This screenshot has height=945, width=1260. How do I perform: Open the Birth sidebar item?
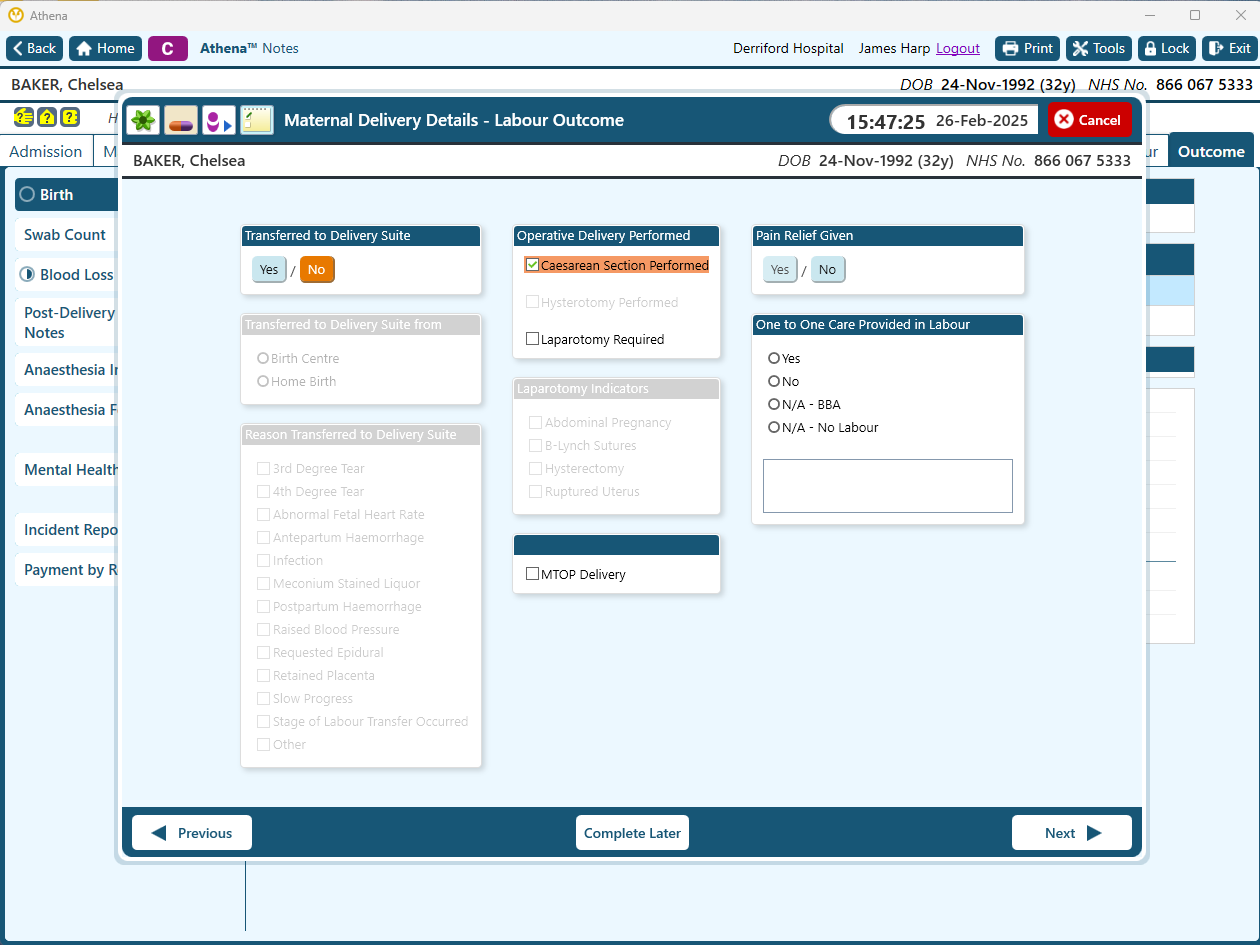66,195
